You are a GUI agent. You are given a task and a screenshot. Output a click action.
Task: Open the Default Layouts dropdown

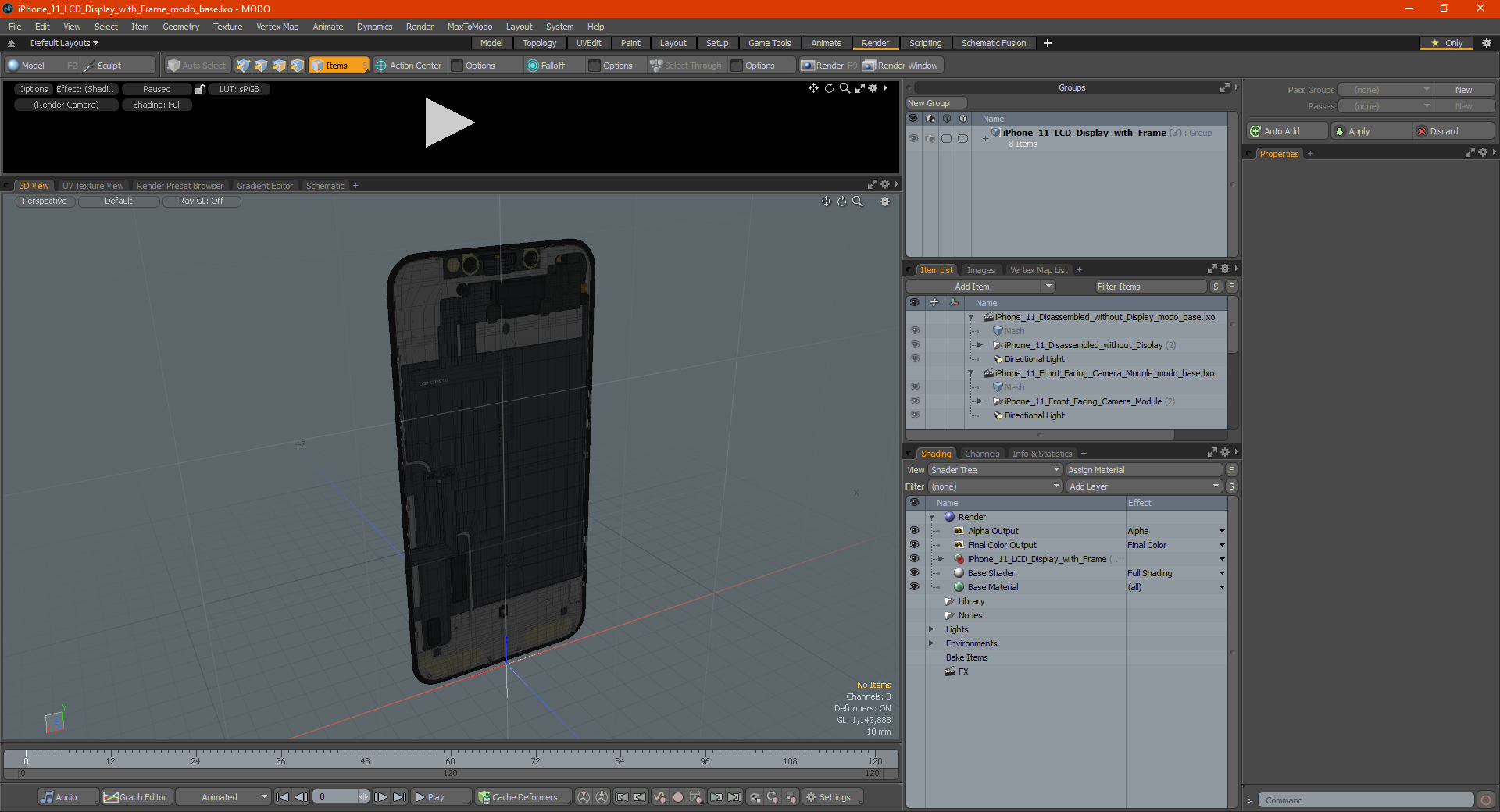pyautogui.click(x=64, y=43)
